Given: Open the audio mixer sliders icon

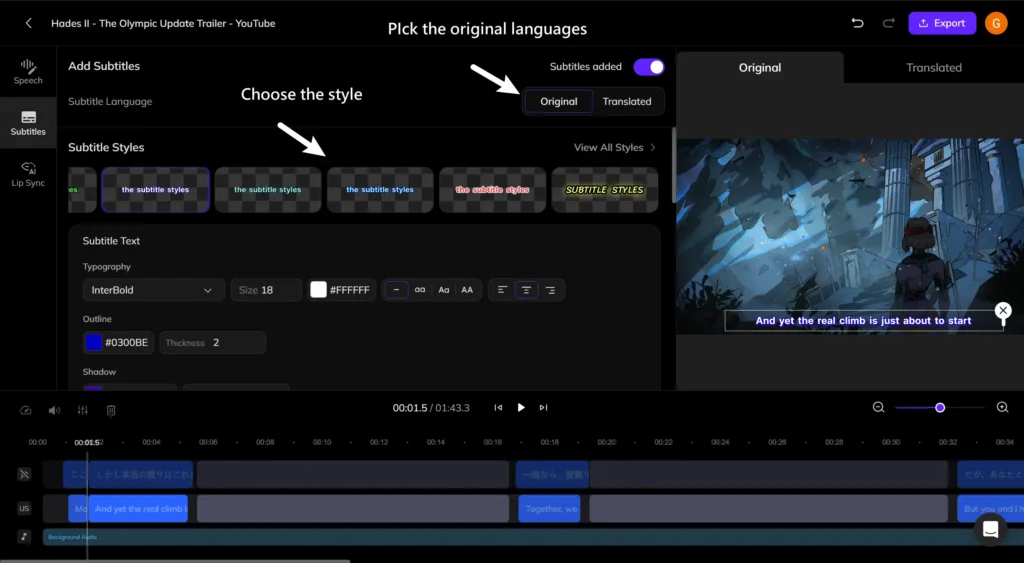Looking at the screenshot, I should pos(82,410).
